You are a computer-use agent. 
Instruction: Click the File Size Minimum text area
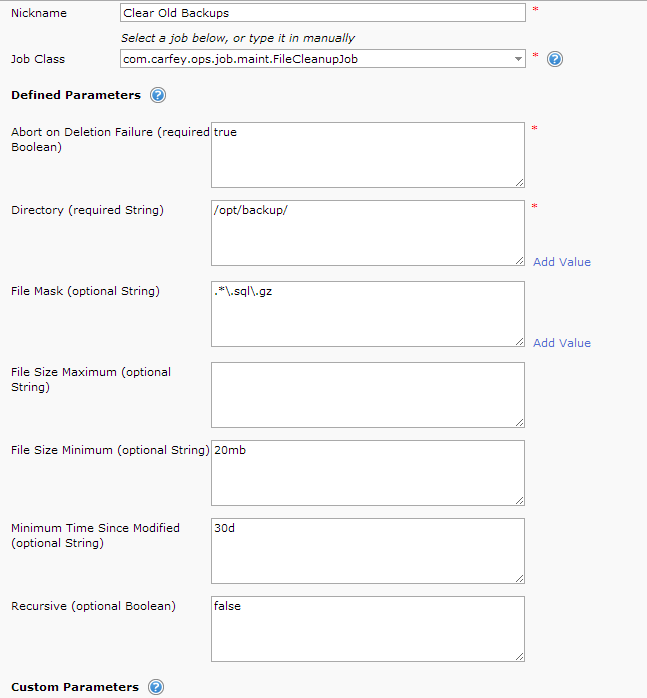click(x=367, y=472)
